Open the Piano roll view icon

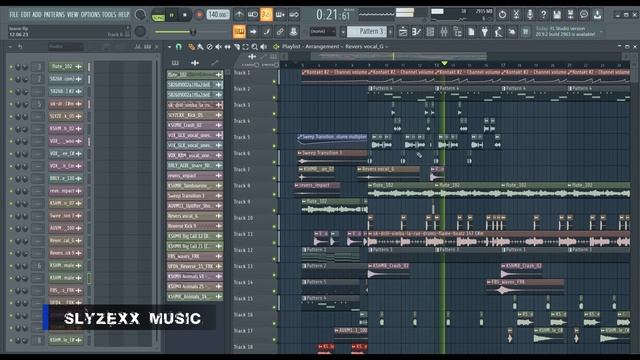click(416, 31)
